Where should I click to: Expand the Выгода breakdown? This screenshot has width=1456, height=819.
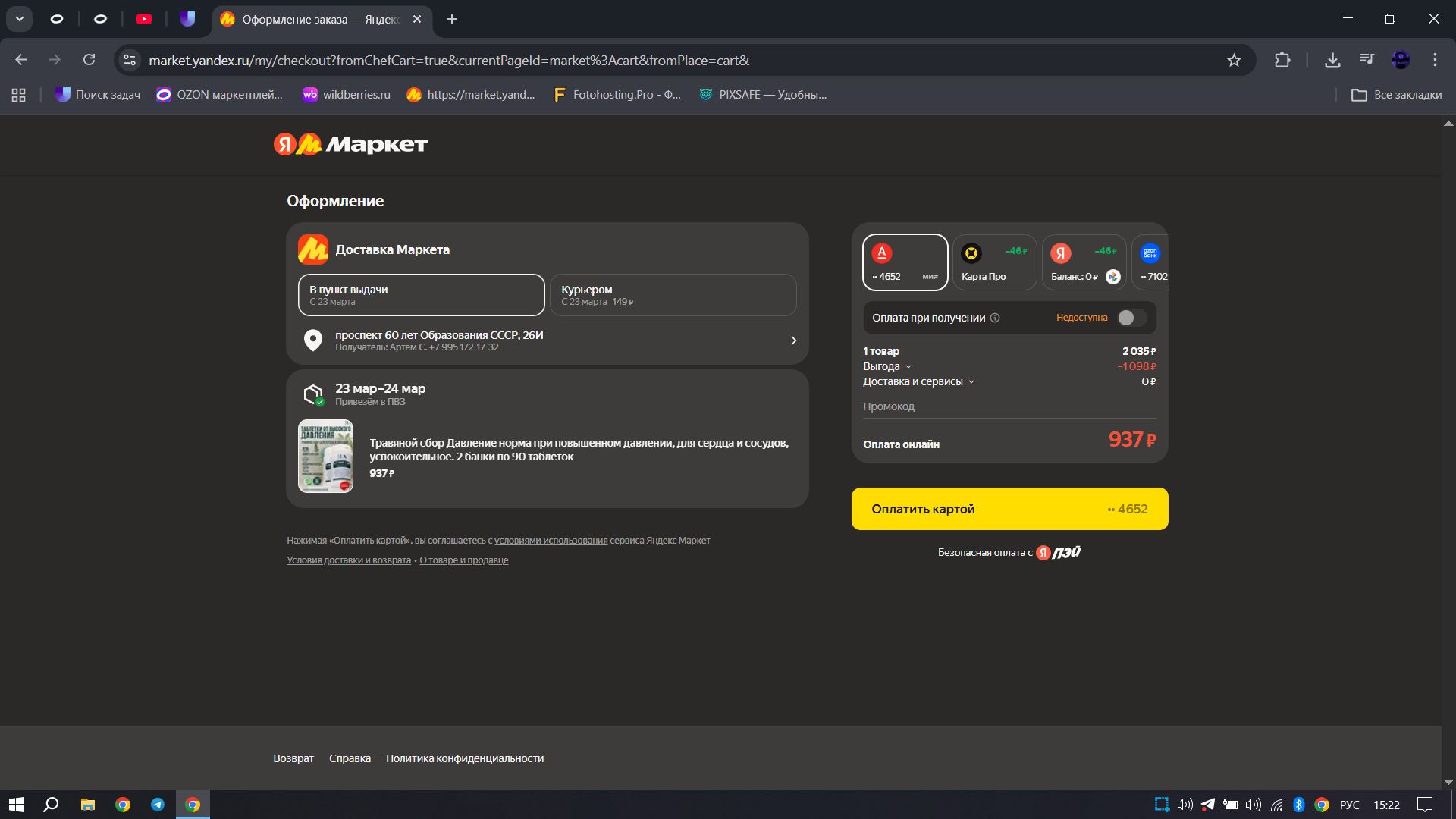click(x=886, y=366)
